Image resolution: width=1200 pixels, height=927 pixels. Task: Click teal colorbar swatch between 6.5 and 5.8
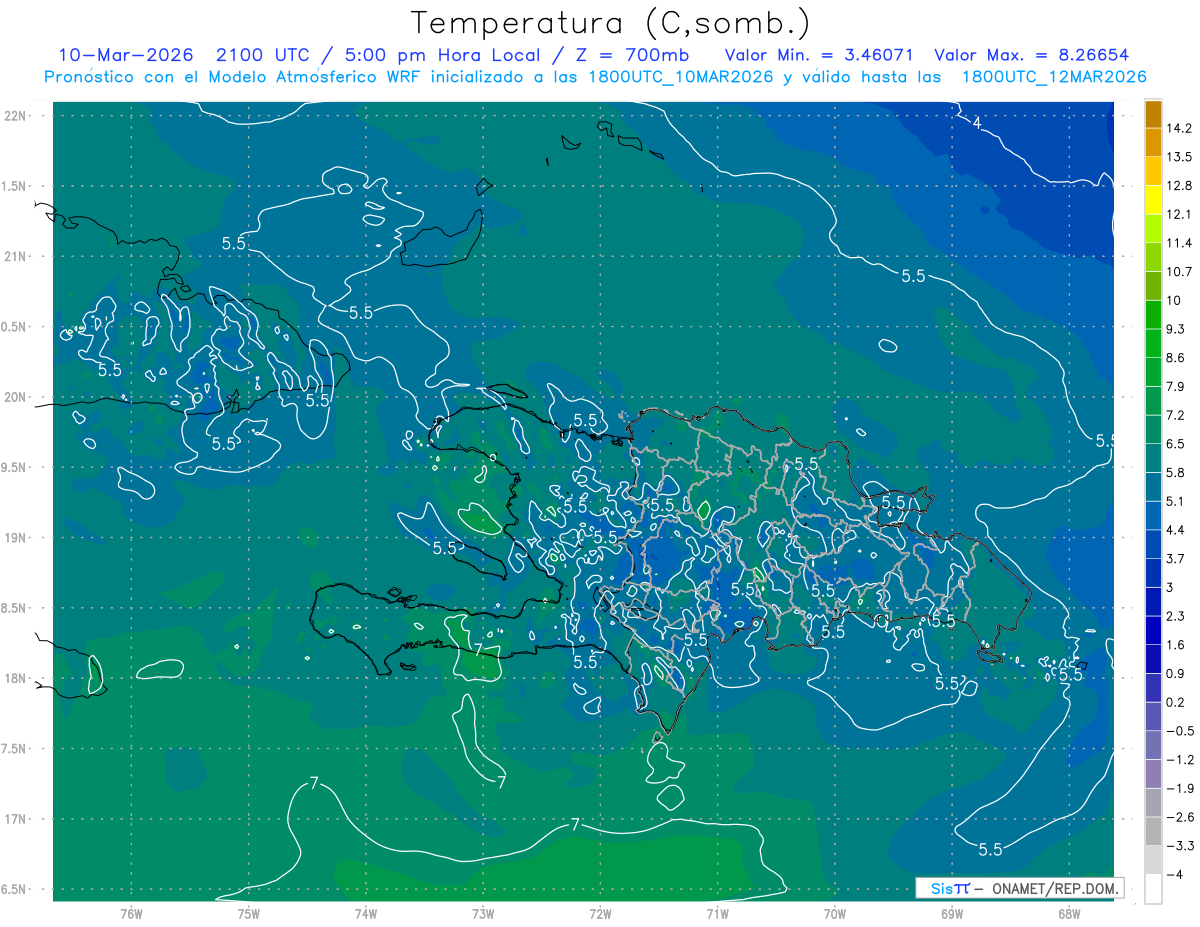(x=1153, y=458)
